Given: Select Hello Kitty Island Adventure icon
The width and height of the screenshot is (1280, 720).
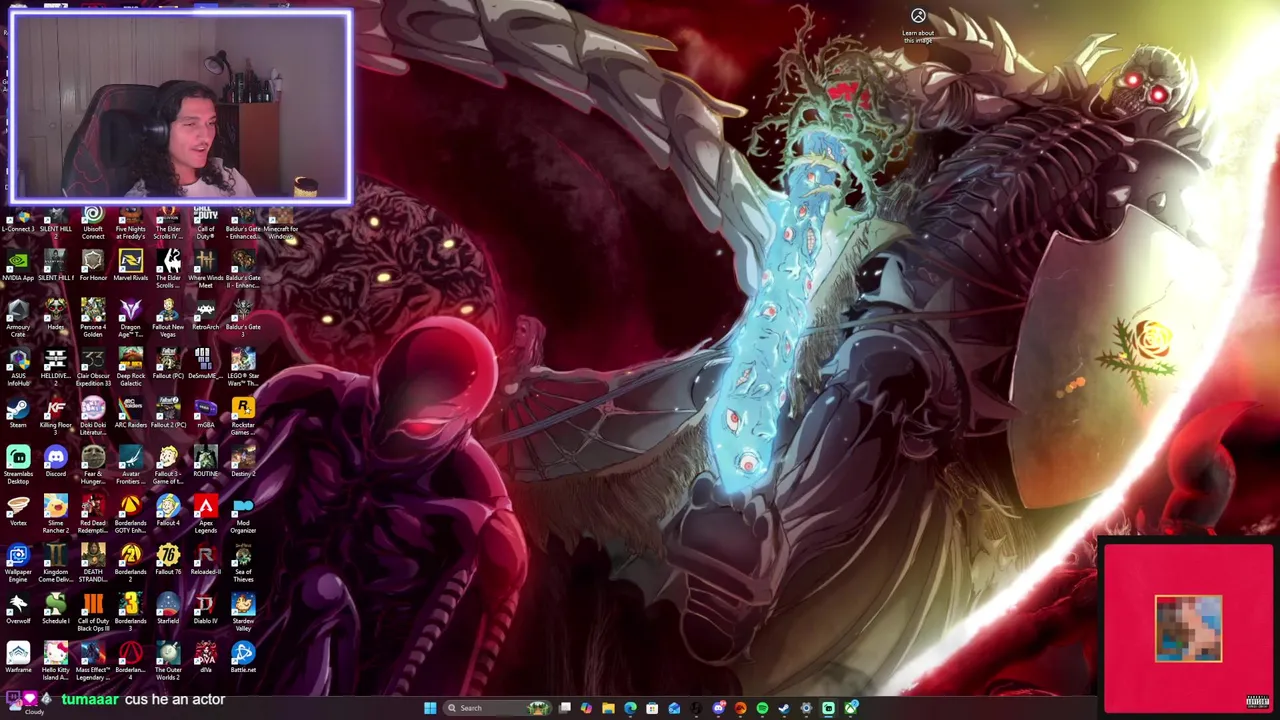Looking at the screenshot, I should pyautogui.click(x=56, y=660).
